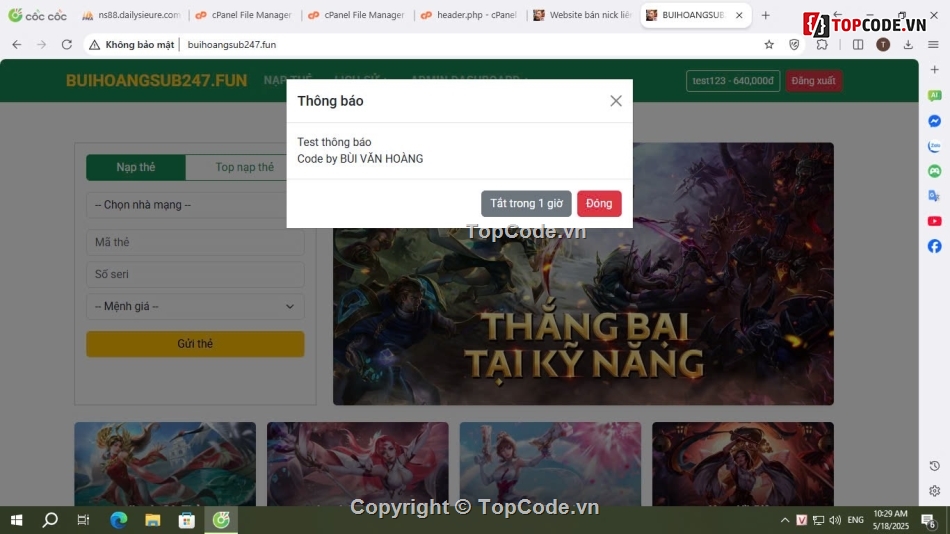Open YouTube in the sidebar
Viewport: 950px width, 534px height.
point(934,221)
